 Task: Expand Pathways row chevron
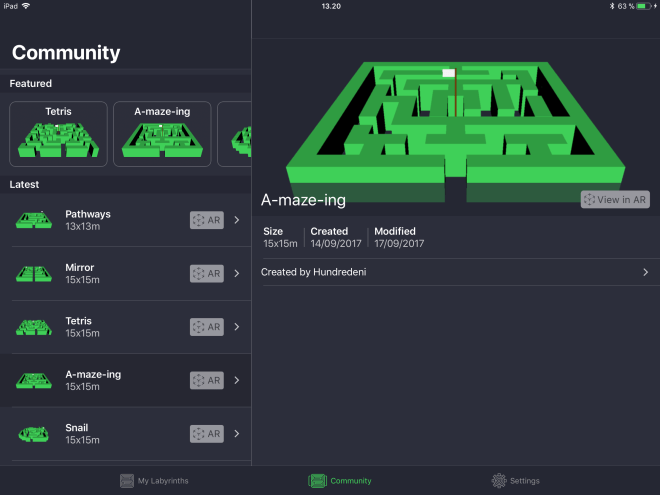coord(237,220)
